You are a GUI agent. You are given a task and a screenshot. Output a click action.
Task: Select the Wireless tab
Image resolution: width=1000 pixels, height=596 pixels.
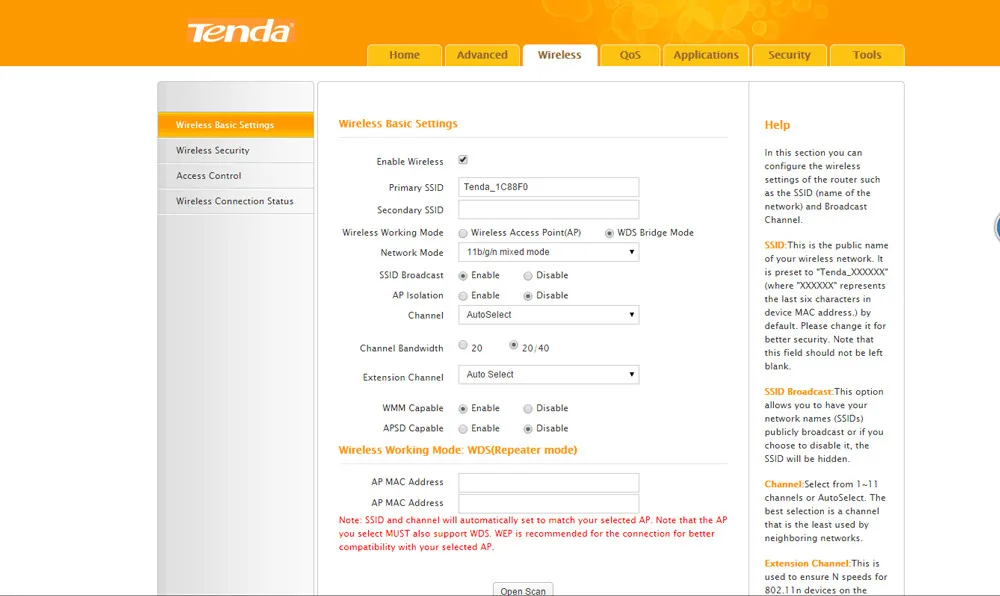point(559,55)
